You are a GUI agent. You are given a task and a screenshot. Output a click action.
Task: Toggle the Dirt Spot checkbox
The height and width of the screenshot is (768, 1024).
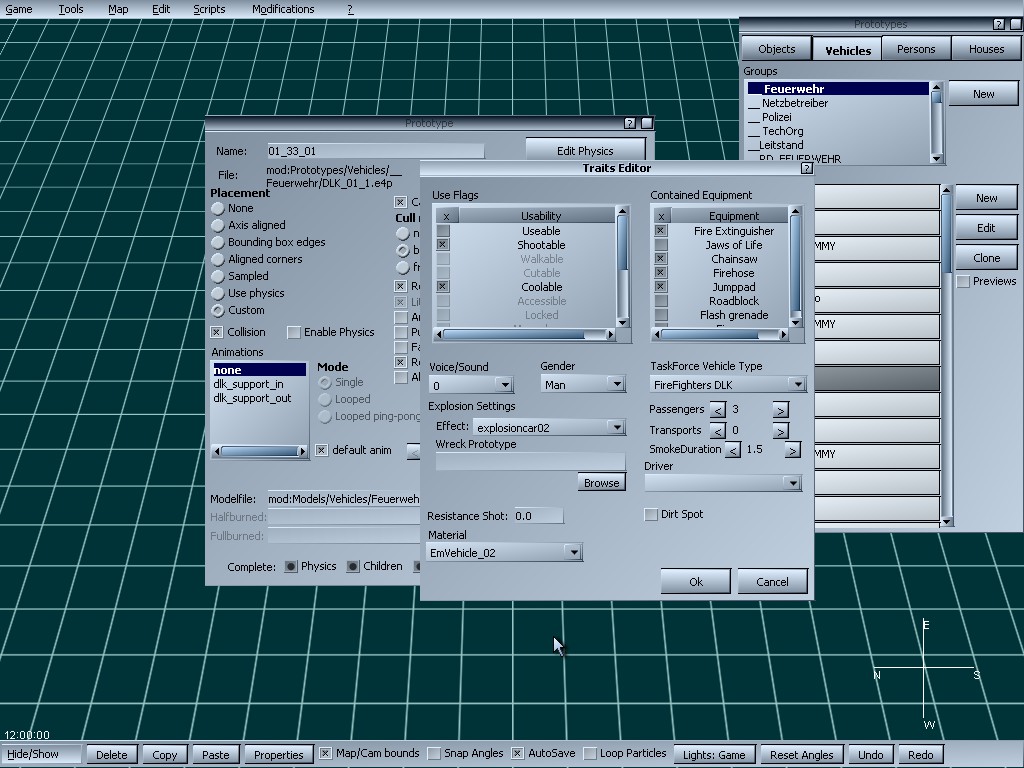click(x=652, y=514)
